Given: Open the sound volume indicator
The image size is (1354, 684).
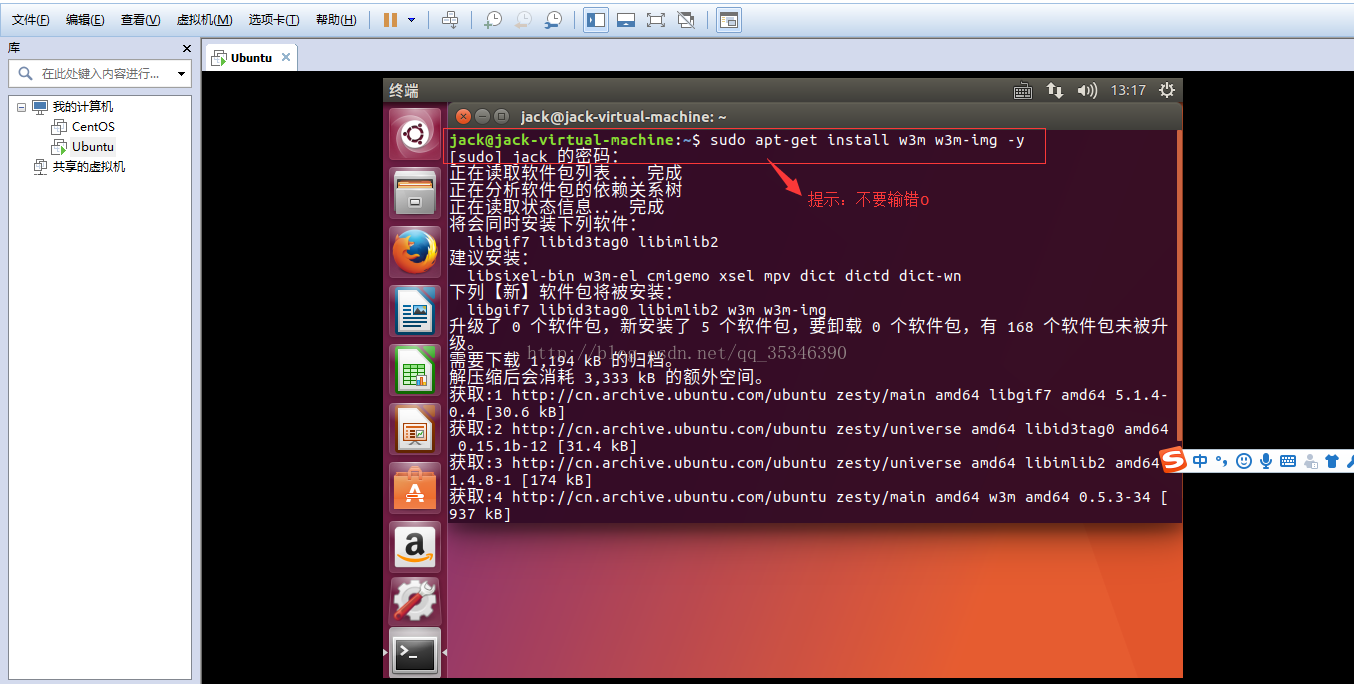Looking at the screenshot, I should [x=1087, y=90].
